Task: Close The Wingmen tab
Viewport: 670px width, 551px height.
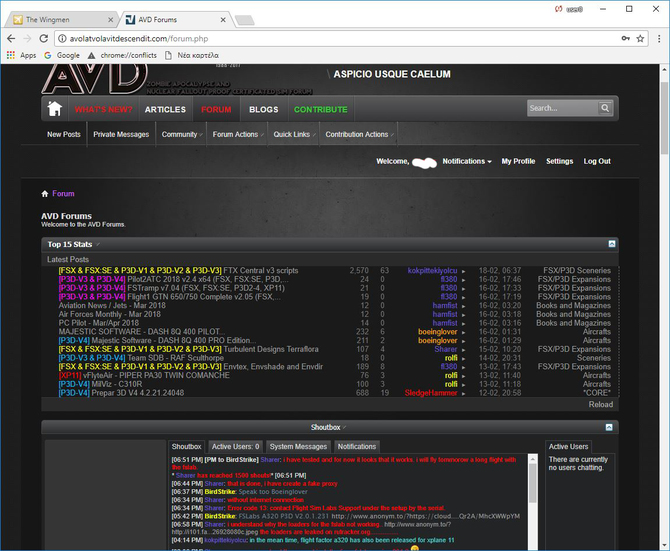Action: tap(110, 20)
